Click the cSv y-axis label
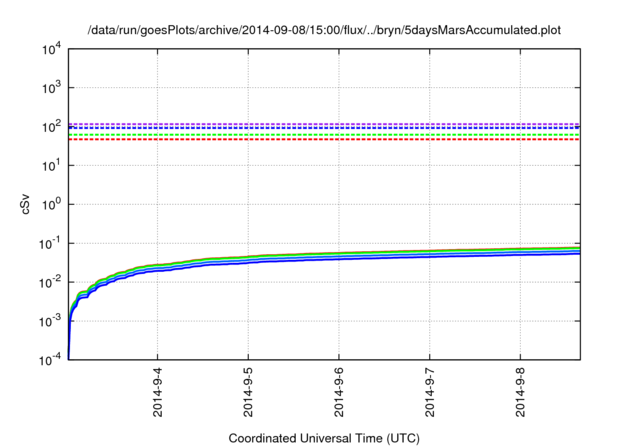640x448 pixels. [x=25, y=206]
